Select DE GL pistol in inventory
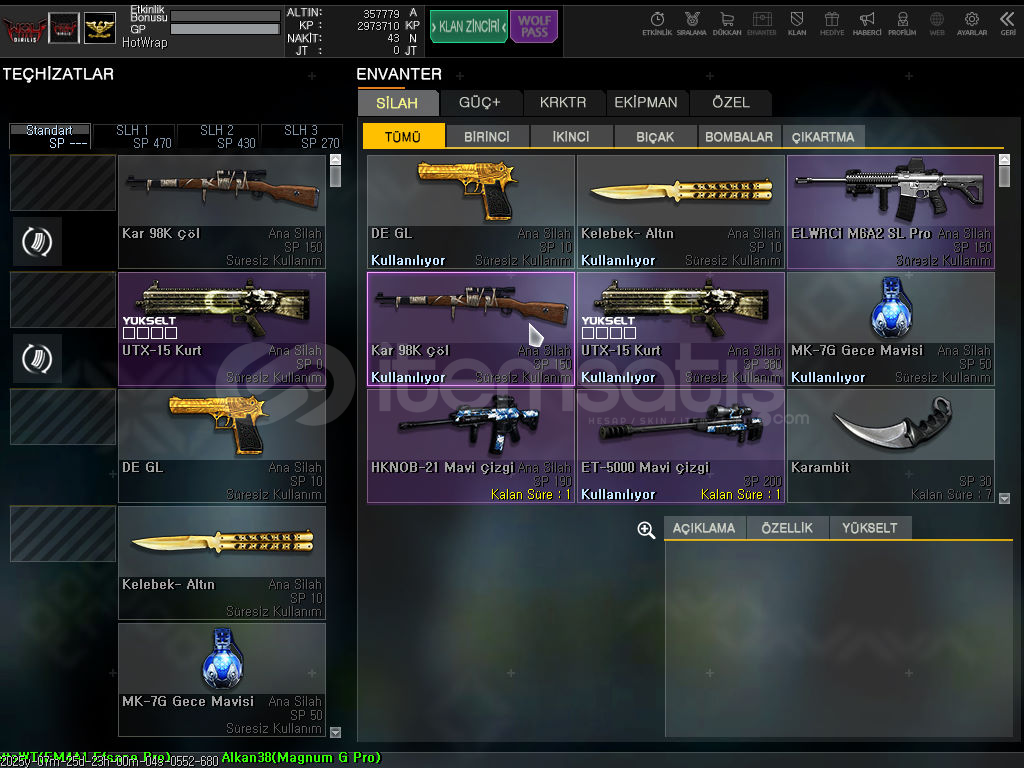This screenshot has height=768, width=1024. pyautogui.click(x=471, y=212)
